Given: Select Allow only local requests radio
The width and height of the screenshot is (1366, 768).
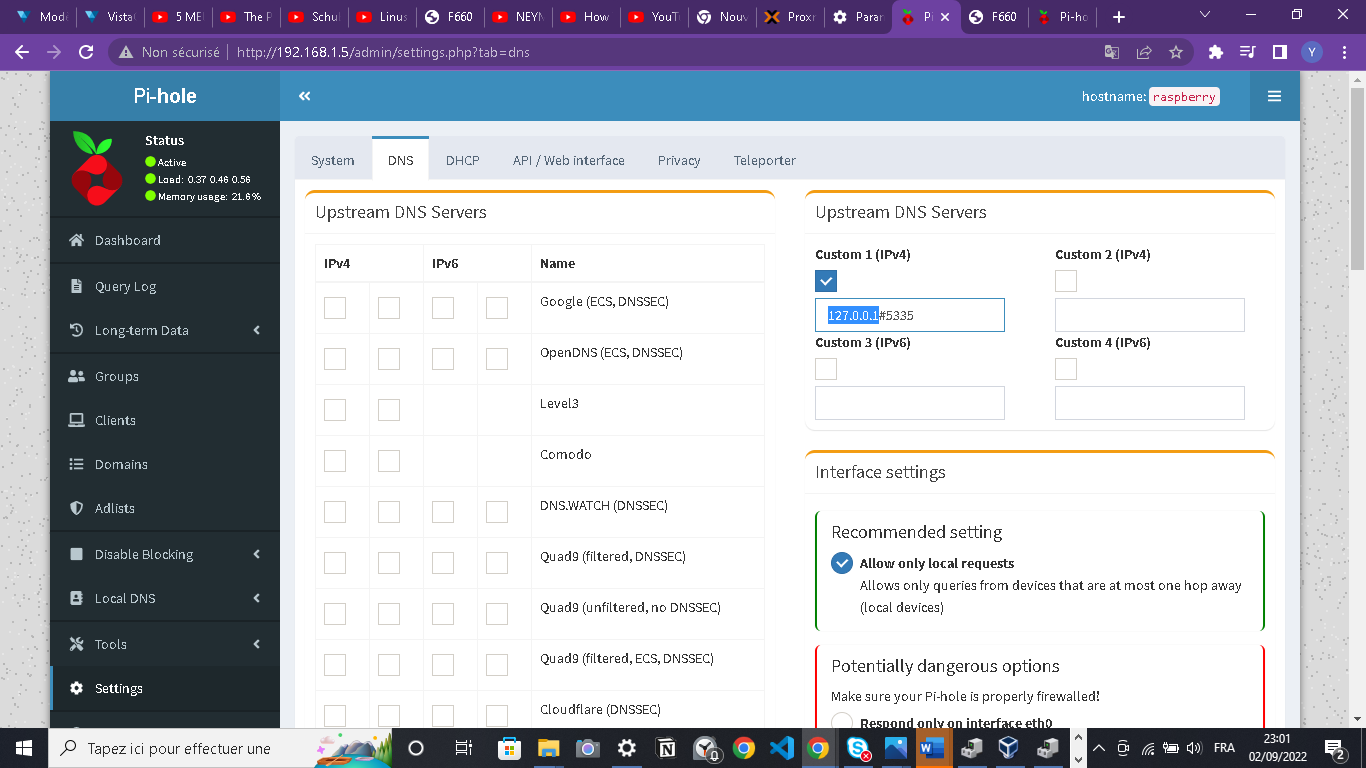Looking at the screenshot, I should tap(842, 563).
